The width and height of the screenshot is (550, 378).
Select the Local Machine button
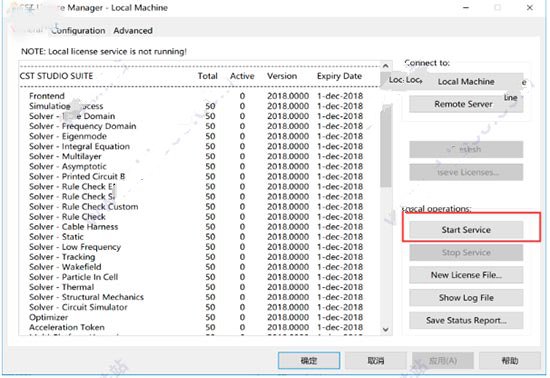pos(466,82)
